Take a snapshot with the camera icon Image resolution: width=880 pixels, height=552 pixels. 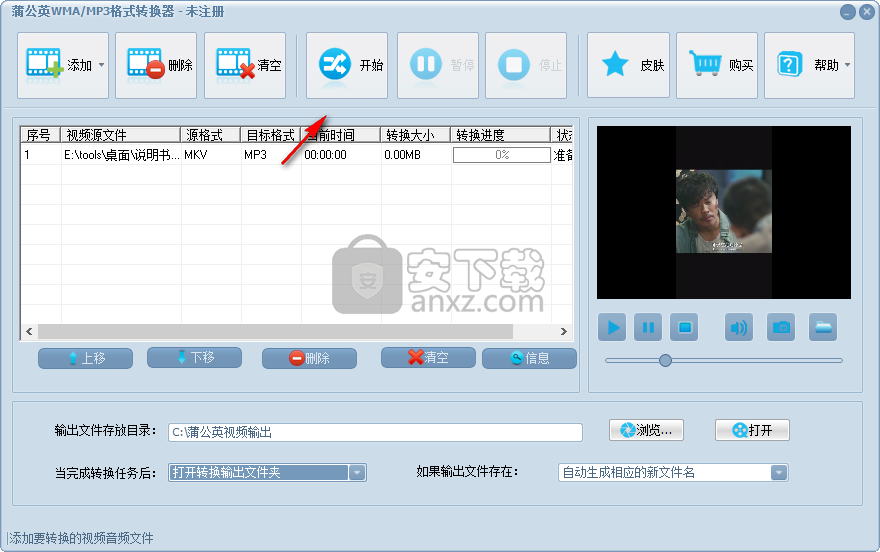tap(781, 327)
